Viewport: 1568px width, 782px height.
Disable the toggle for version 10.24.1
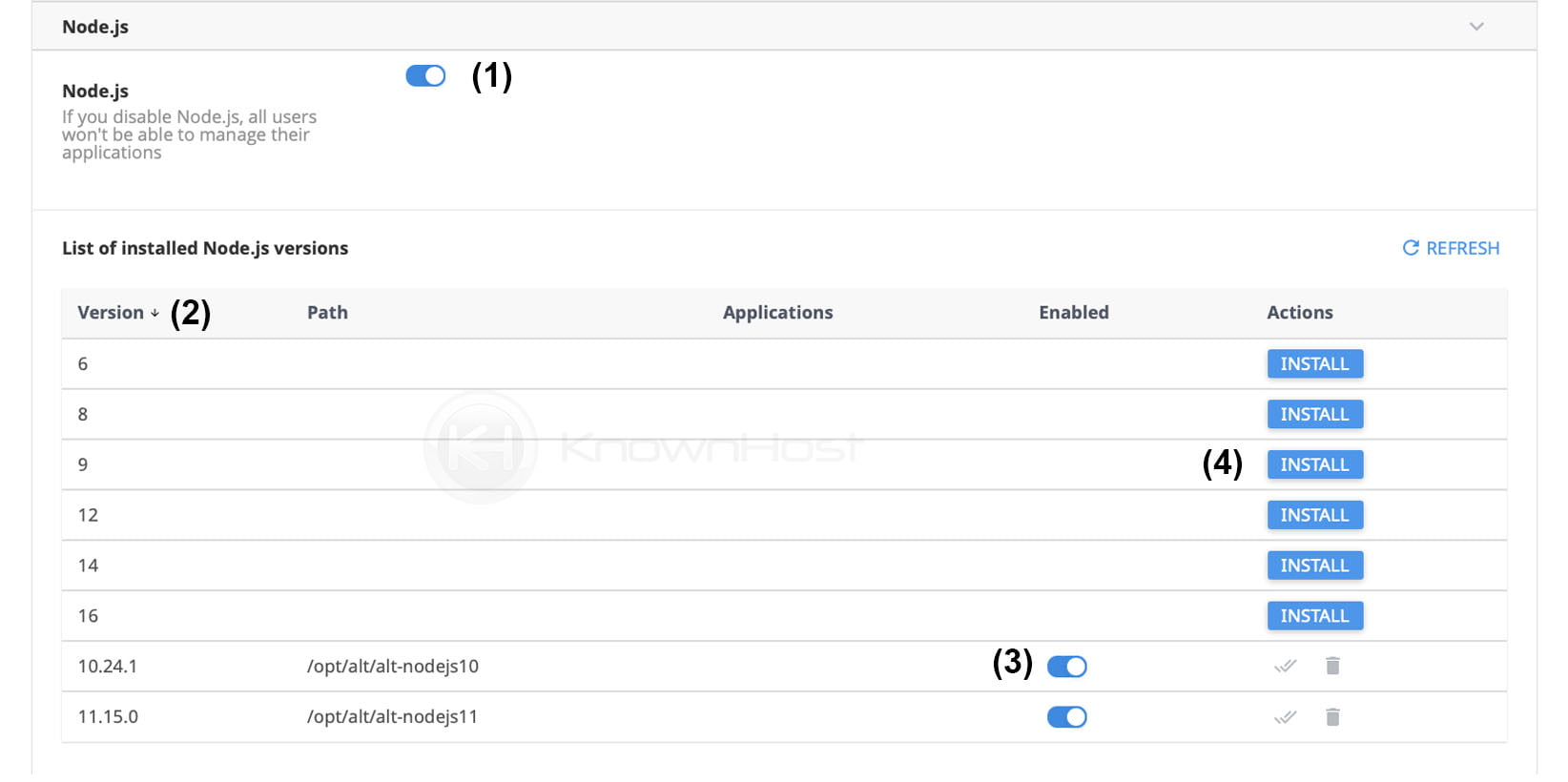tap(1067, 666)
